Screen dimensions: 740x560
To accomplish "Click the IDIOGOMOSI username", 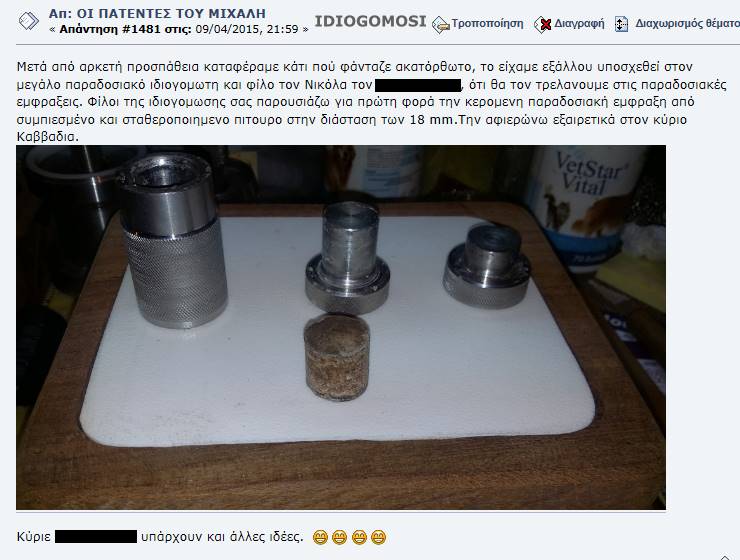I will coord(370,21).
